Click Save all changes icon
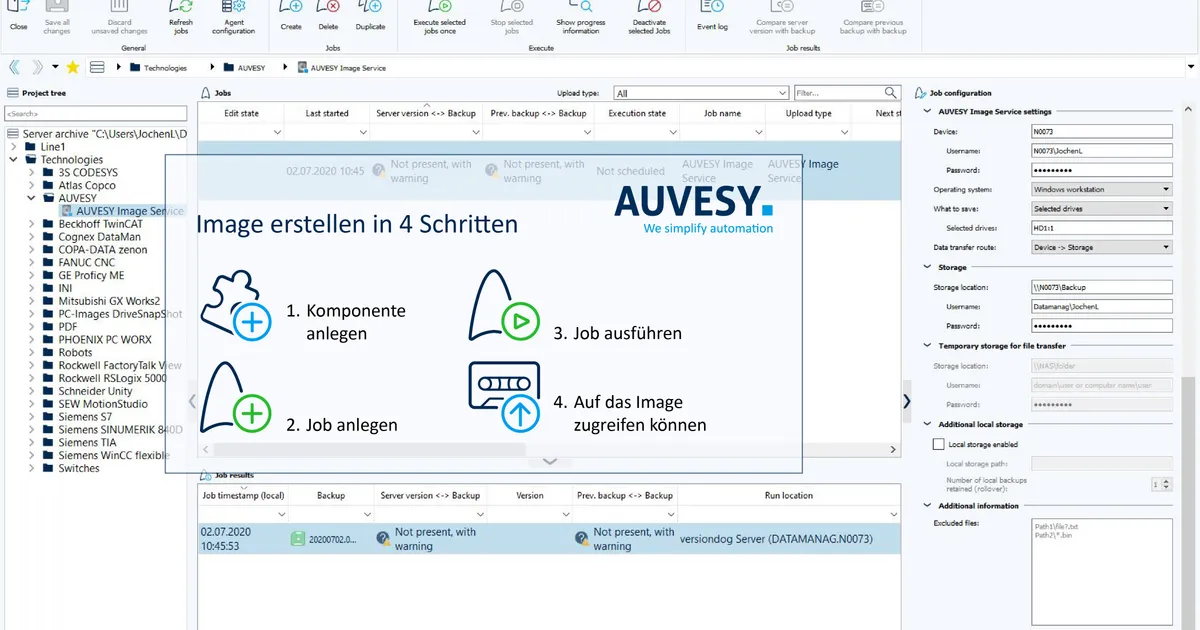The width and height of the screenshot is (1200, 630). point(57,8)
